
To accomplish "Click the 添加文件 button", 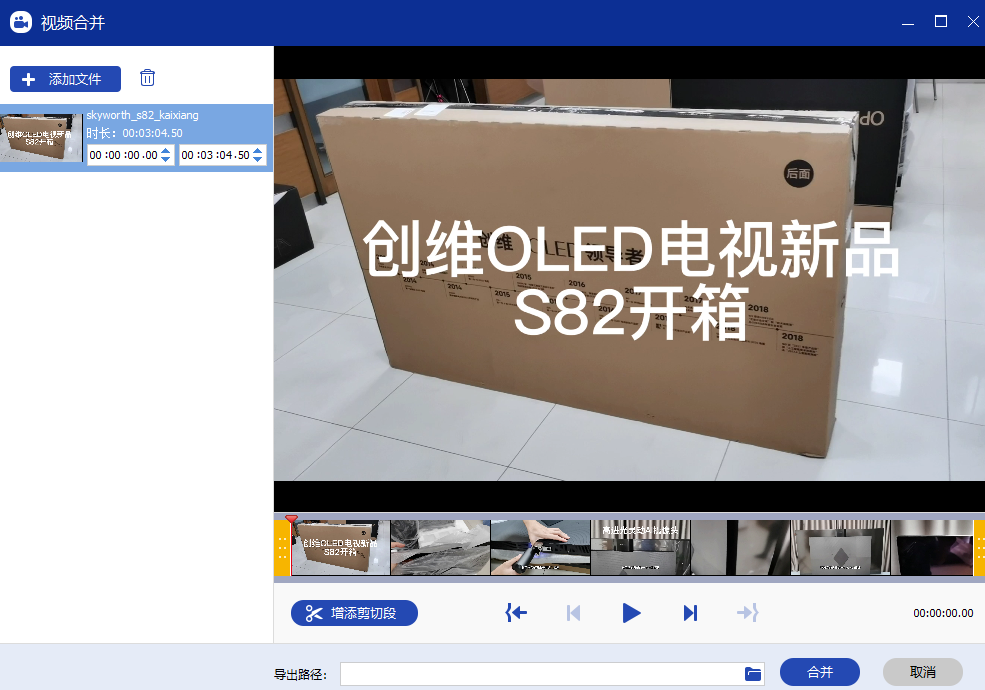I will pos(65,79).
